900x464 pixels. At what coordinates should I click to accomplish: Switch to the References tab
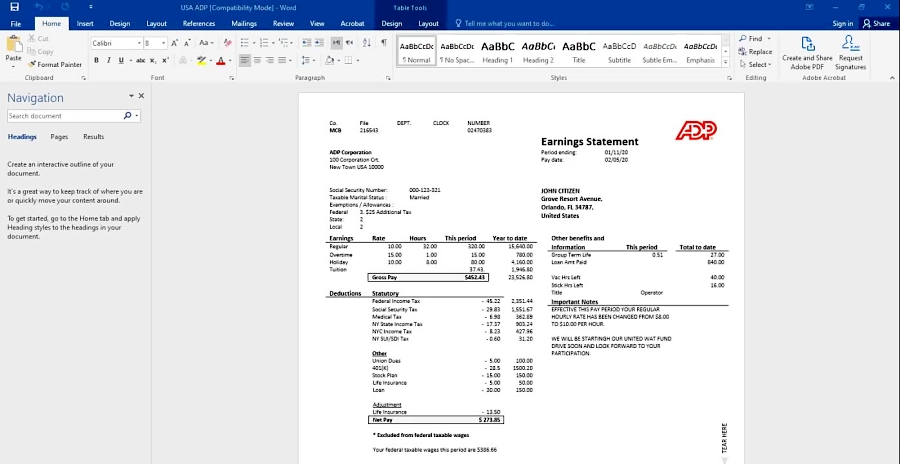(x=199, y=24)
